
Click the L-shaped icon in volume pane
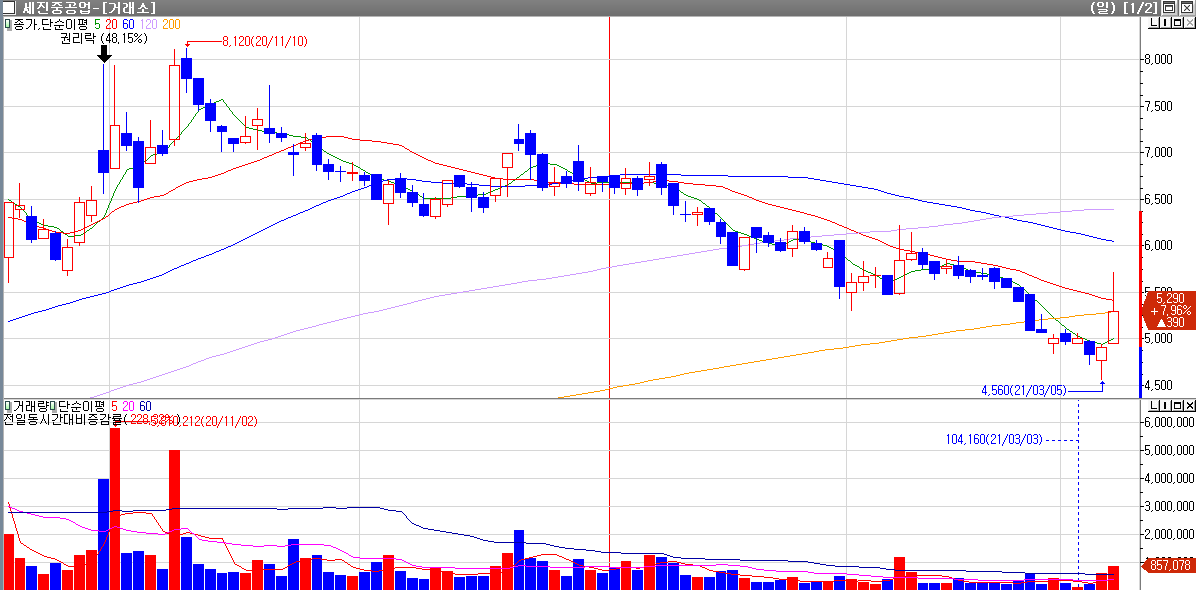click(1155, 405)
